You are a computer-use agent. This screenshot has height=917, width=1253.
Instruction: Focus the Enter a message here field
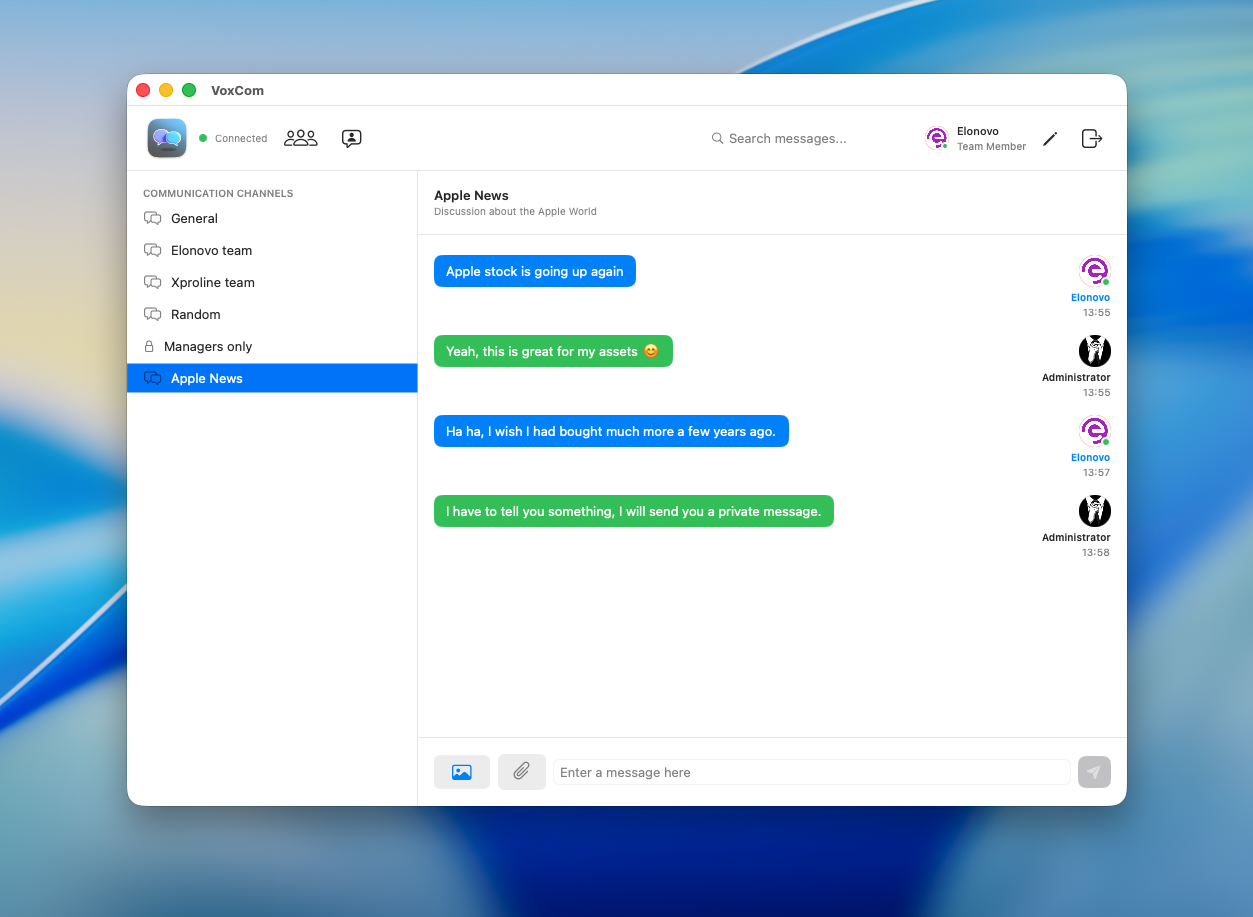click(x=810, y=772)
